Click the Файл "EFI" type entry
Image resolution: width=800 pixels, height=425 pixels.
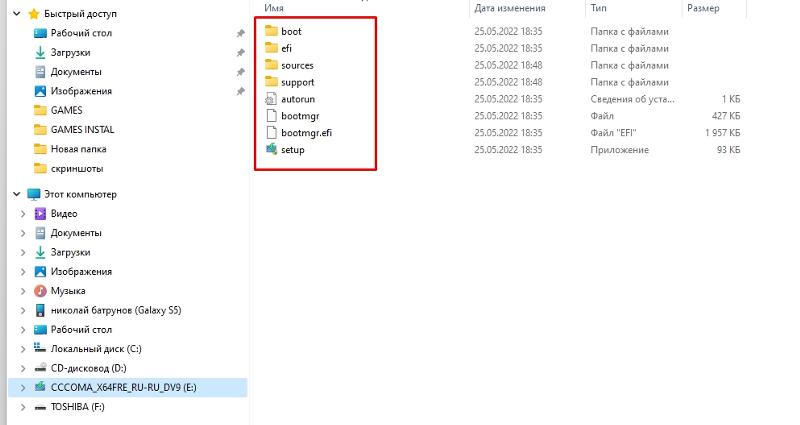614,133
